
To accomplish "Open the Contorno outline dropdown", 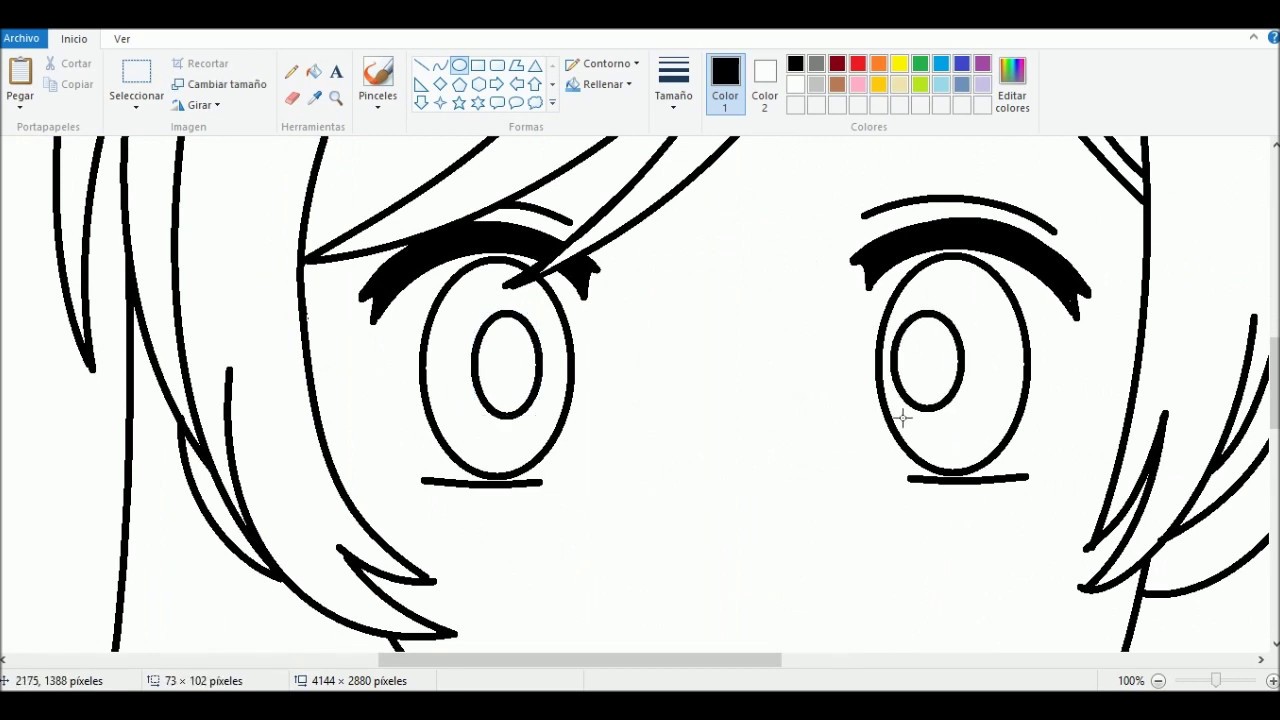I will [x=602, y=64].
